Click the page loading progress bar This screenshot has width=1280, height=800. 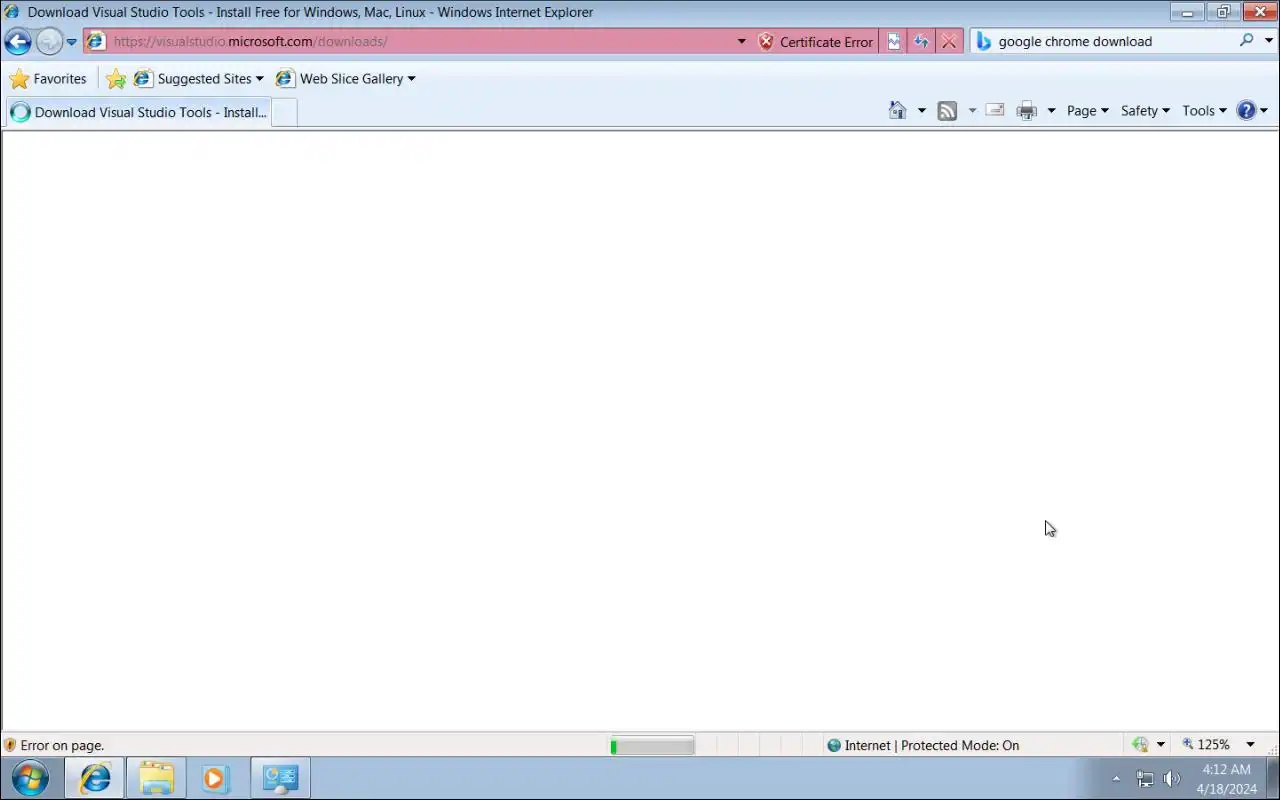click(652, 745)
